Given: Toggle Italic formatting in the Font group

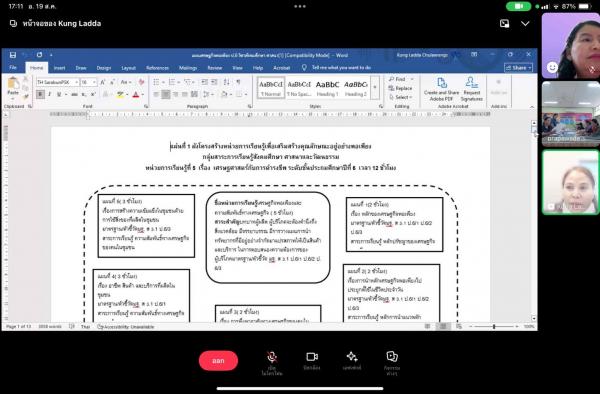Looking at the screenshot, I should (x=49, y=94).
